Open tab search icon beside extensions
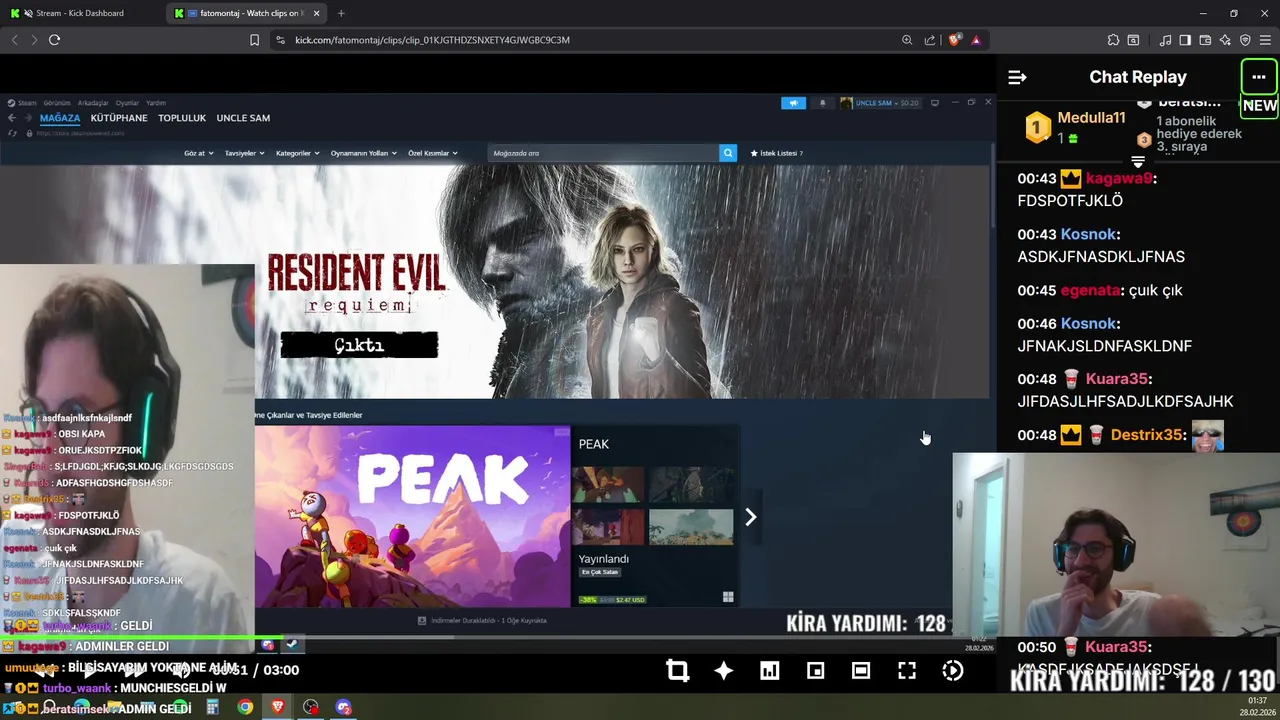The height and width of the screenshot is (720, 1280). [1133, 40]
